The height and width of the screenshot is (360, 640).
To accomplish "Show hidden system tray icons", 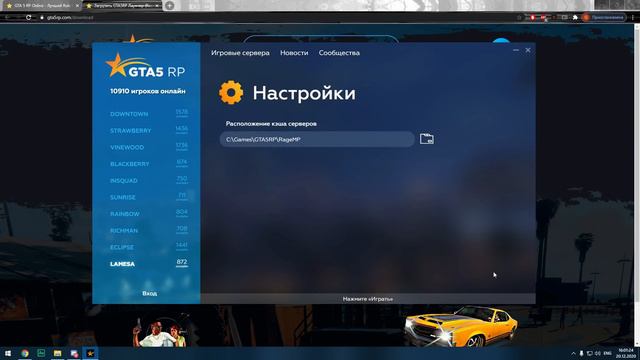I will click(573, 353).
